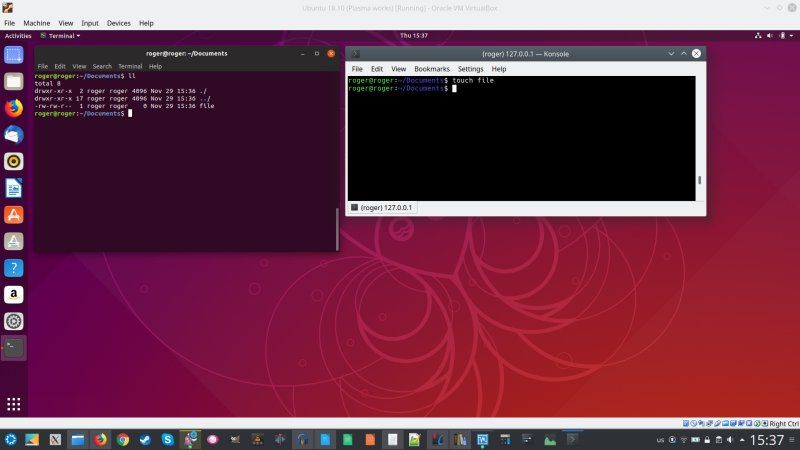This screenshot has height=450, width=800.
Task: Click the Activities button
Action: pyautogui.click(x=18, y=35)
